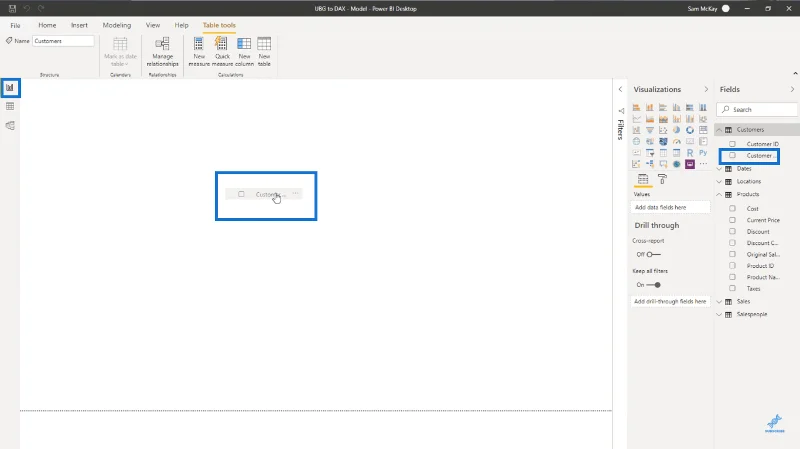Turn on the Cross-report toggle
Viewport: 800px width, 449px height.
pos(654,254)
